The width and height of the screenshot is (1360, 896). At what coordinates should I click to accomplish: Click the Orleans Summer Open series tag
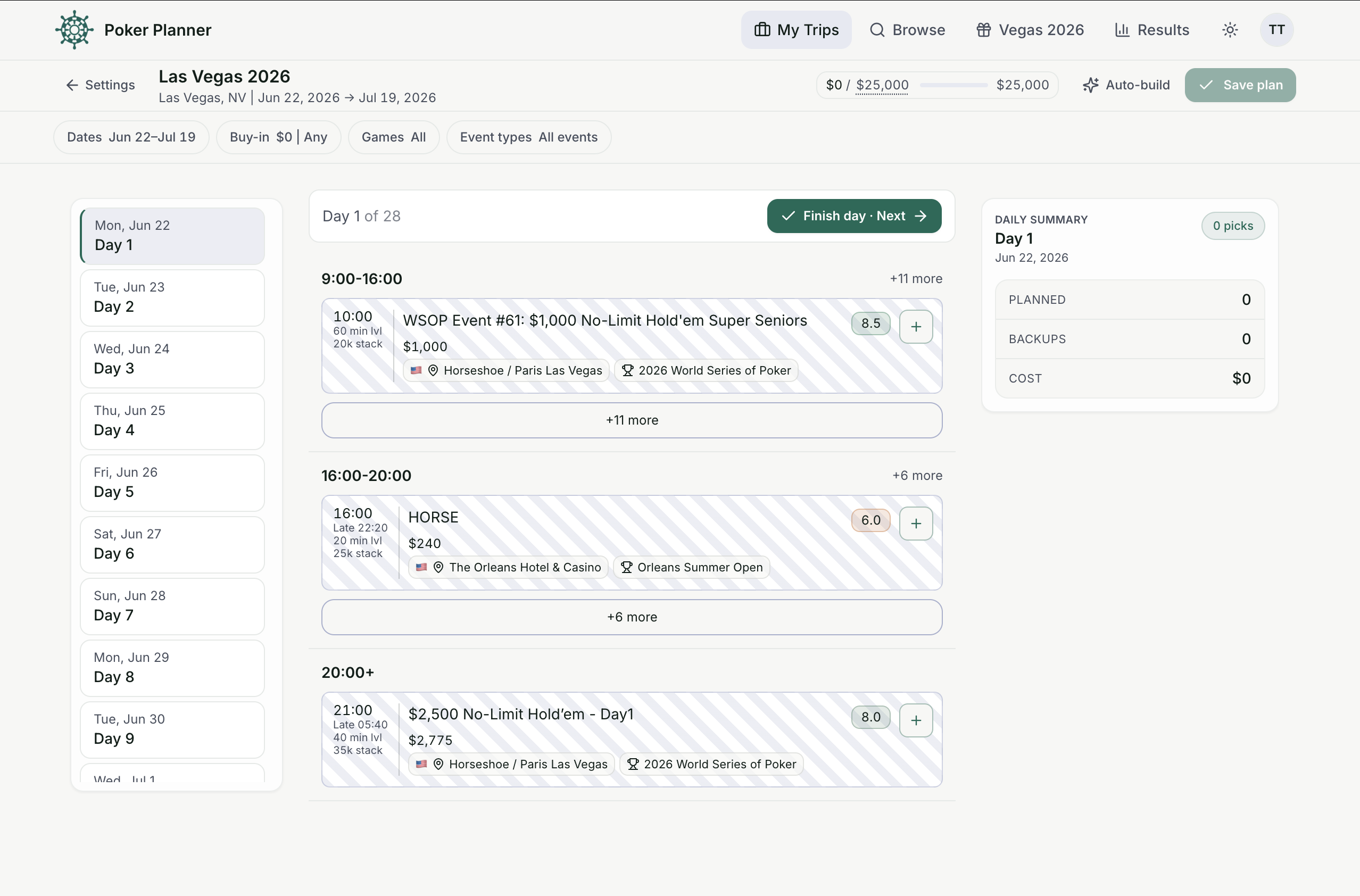click(x=691, y=567)
